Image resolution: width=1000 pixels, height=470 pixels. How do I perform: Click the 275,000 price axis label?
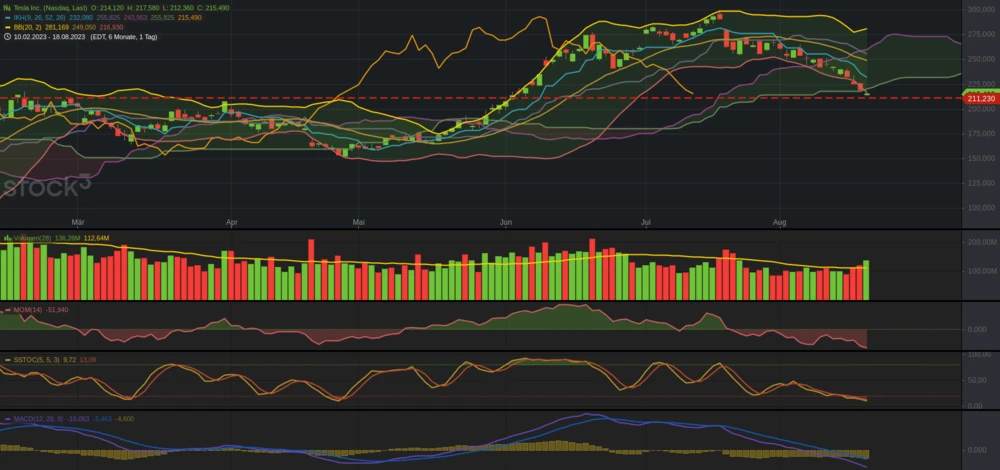[981, 34]
